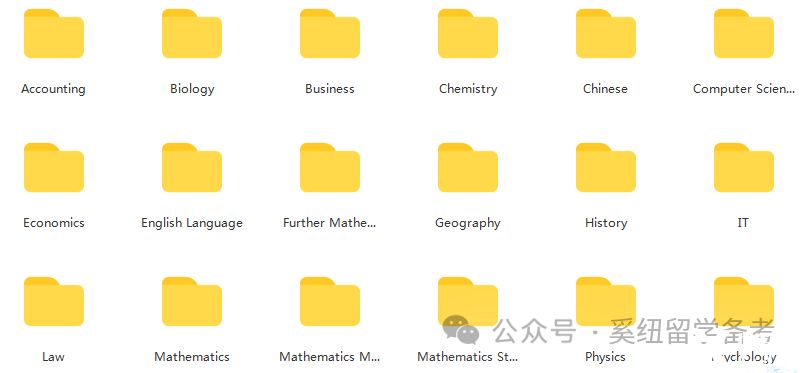
Task: Open the Geography folder
Action: pos(468,168)
